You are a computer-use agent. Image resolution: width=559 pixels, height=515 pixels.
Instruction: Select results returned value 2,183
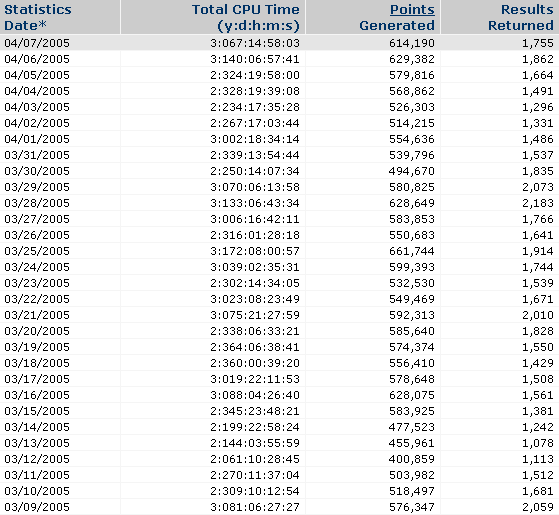click(538, 203)
